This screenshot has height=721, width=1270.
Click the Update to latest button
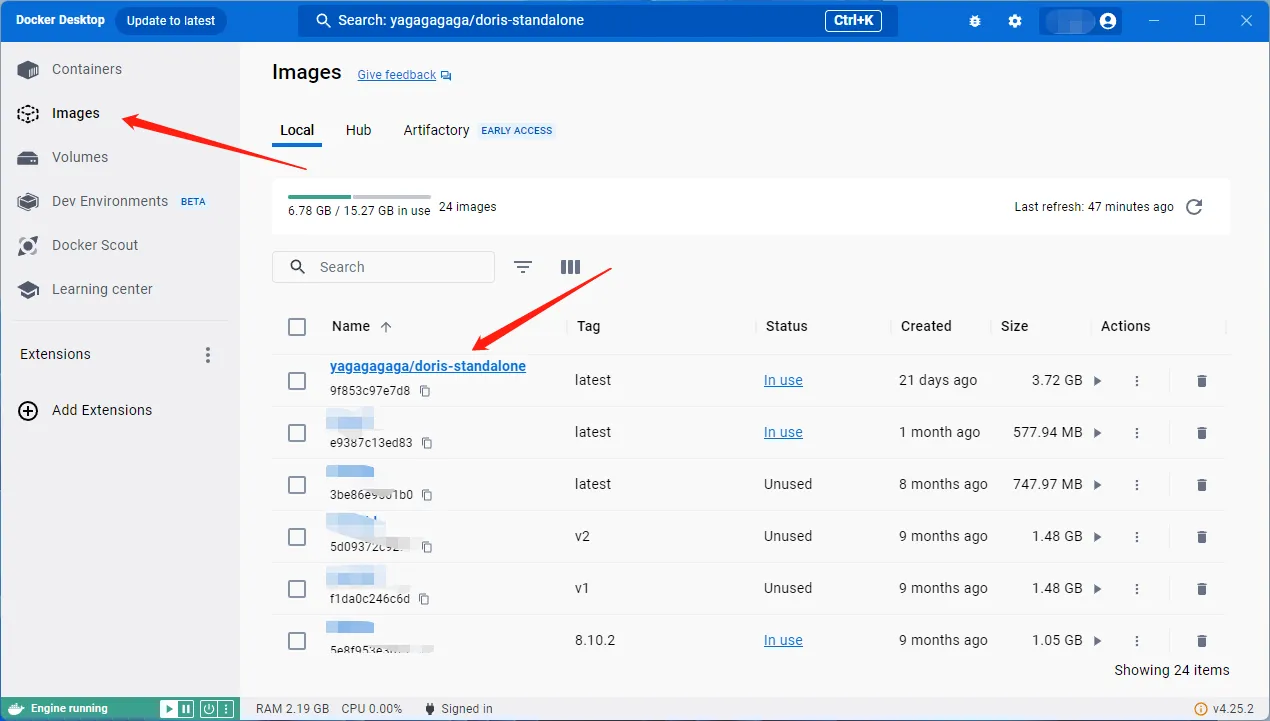pyautogui.click(x=171, y=21)
